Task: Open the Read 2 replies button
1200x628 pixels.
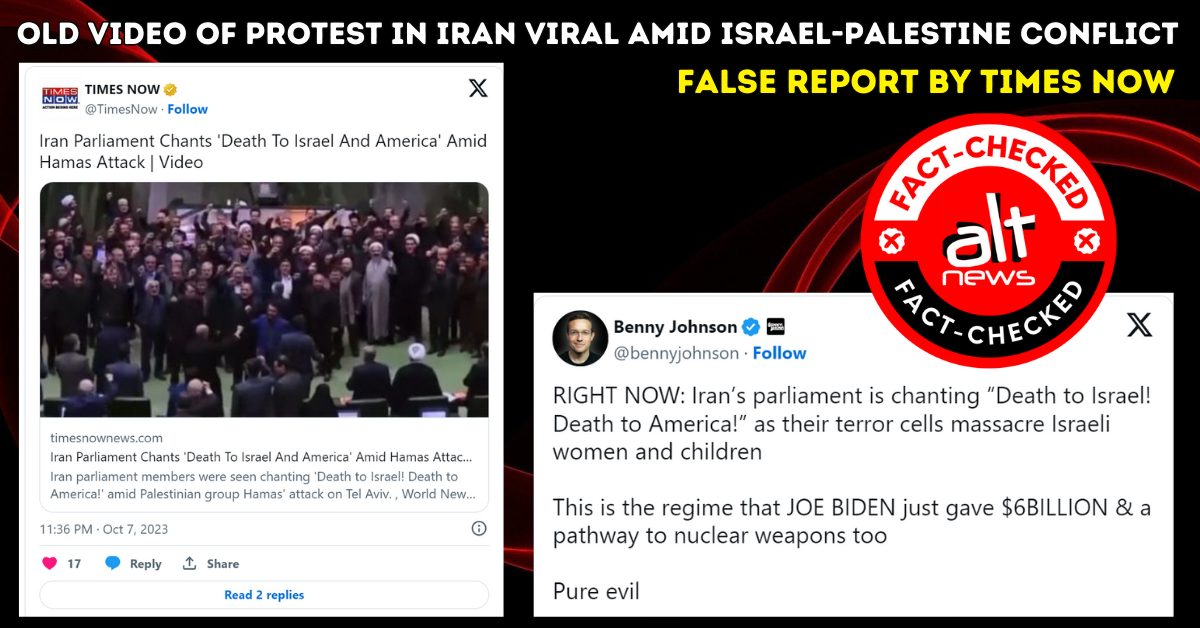Action: (x=264, y=595)
